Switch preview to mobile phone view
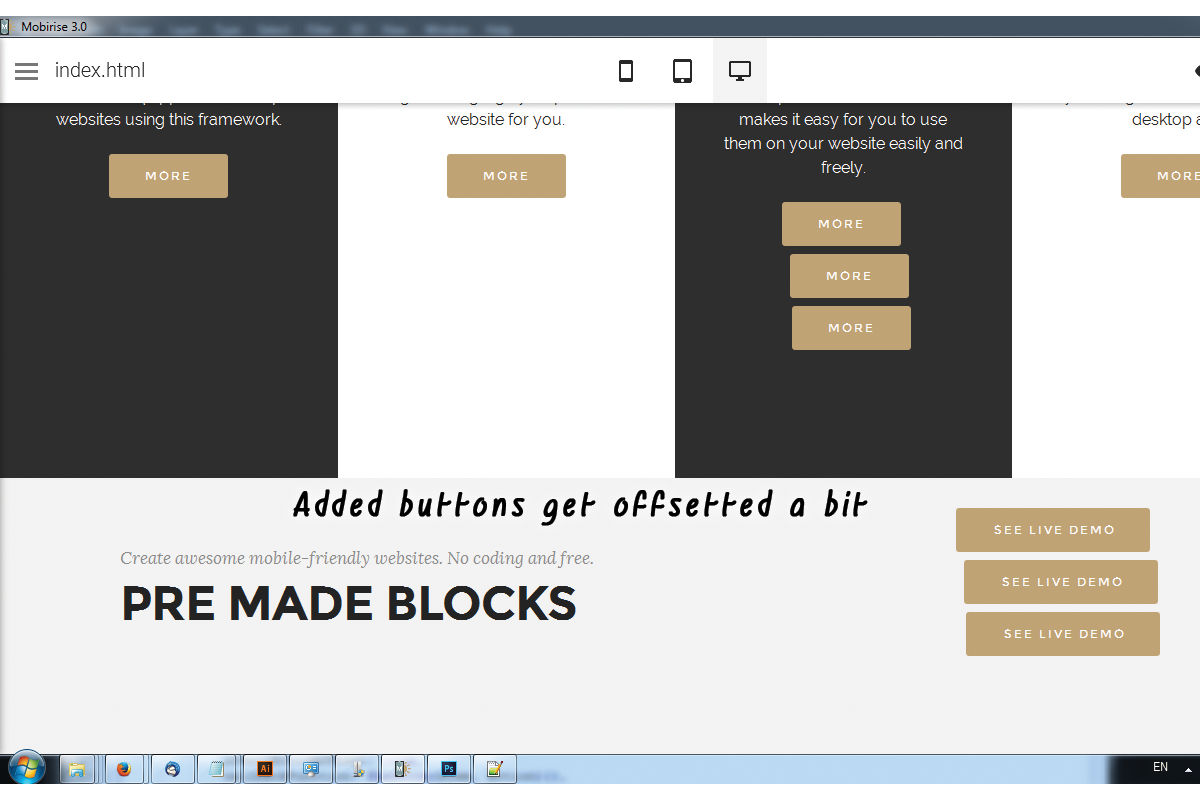This screenshot has height=800, width=1200. [x=626, y=71]
